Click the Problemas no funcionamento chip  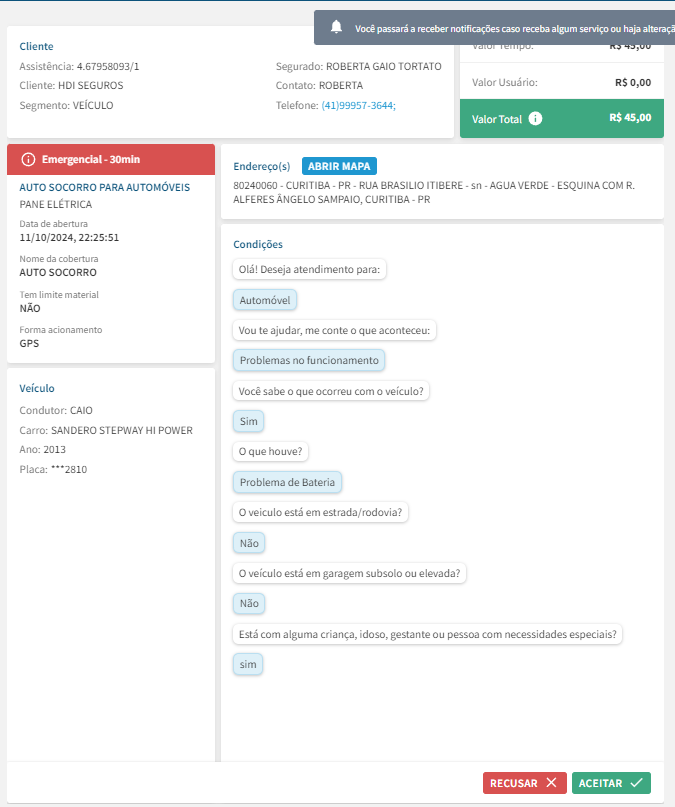pyautogui.click(x=309, y=360)
